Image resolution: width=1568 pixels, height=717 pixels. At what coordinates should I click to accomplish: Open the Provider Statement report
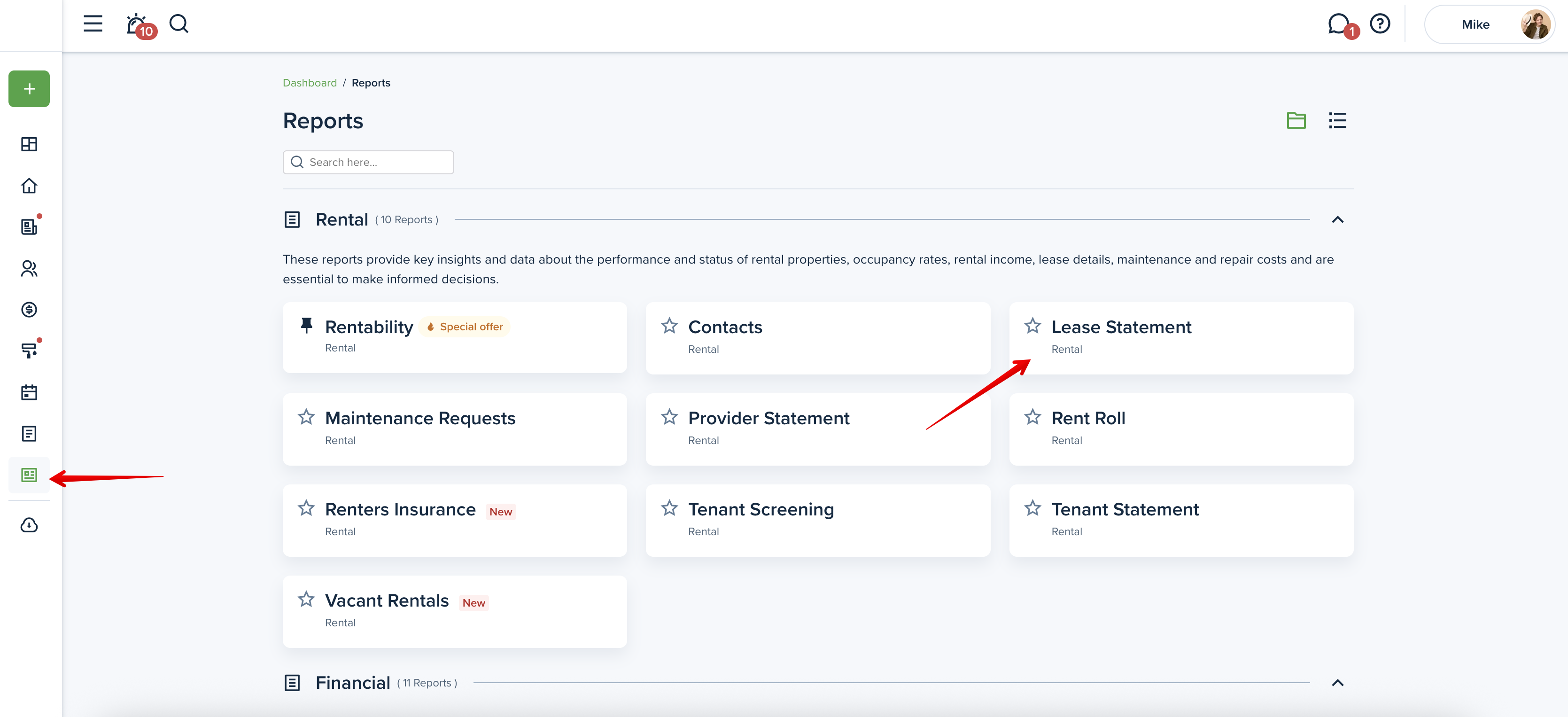(817, 430)
